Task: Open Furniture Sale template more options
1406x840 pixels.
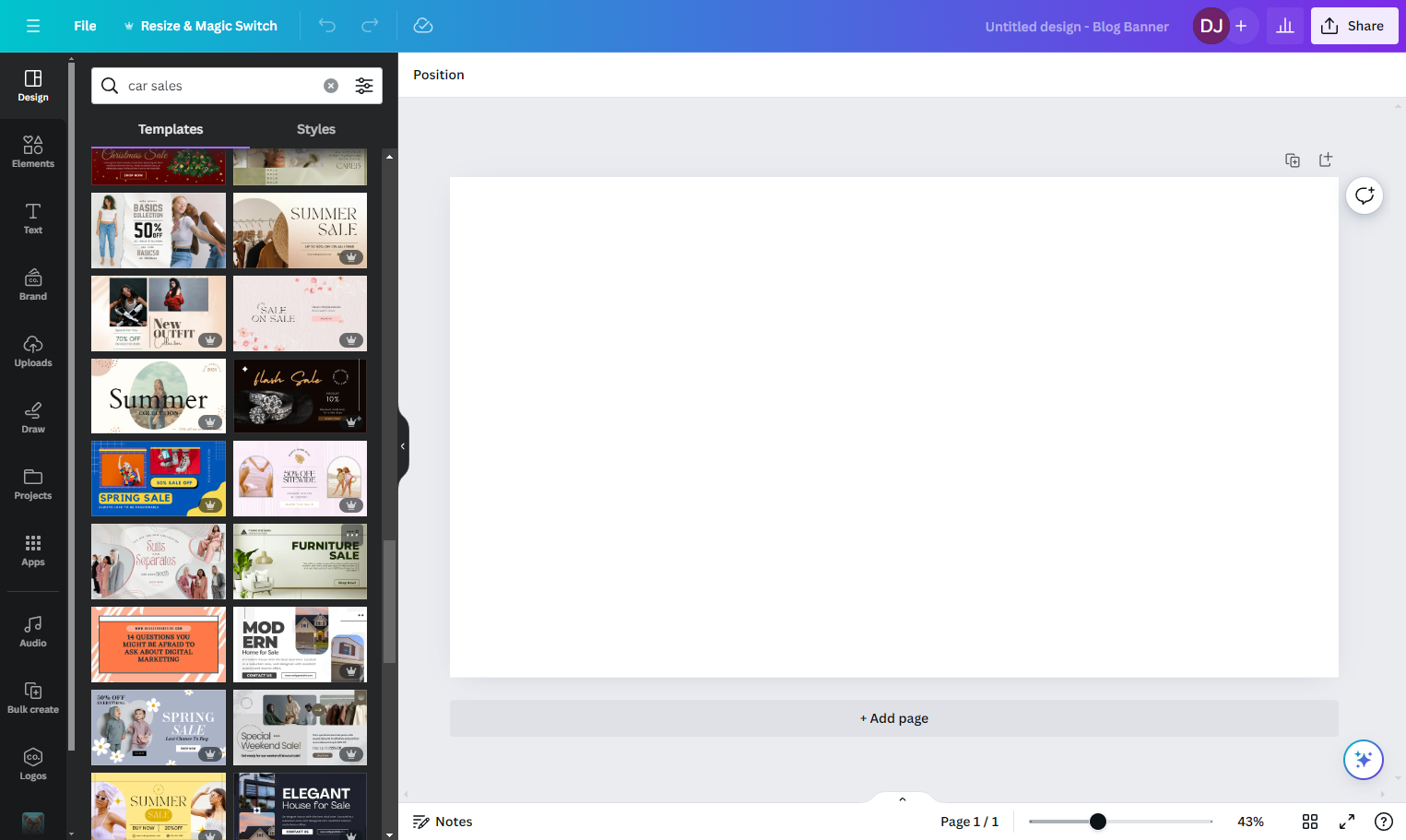Action: [x=352, y=535]
